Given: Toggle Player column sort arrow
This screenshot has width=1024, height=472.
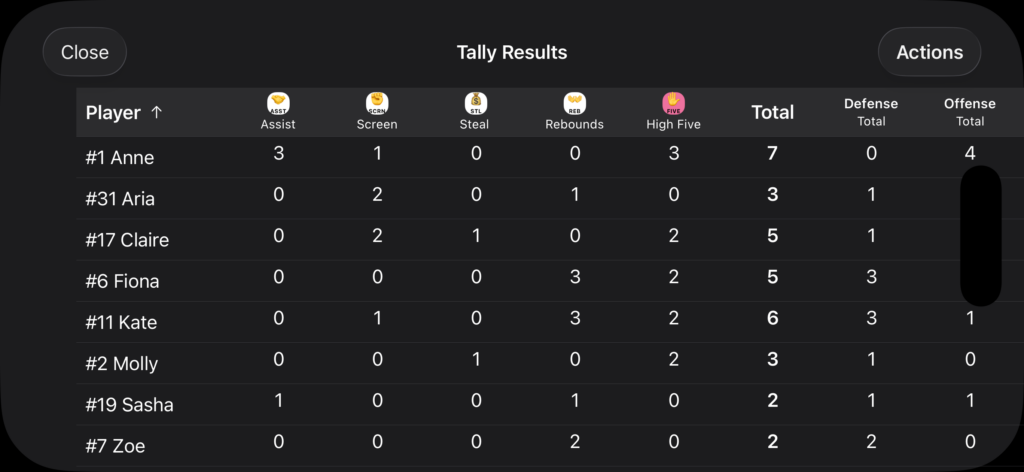Looking at the screenshot, I should (156, 113).
